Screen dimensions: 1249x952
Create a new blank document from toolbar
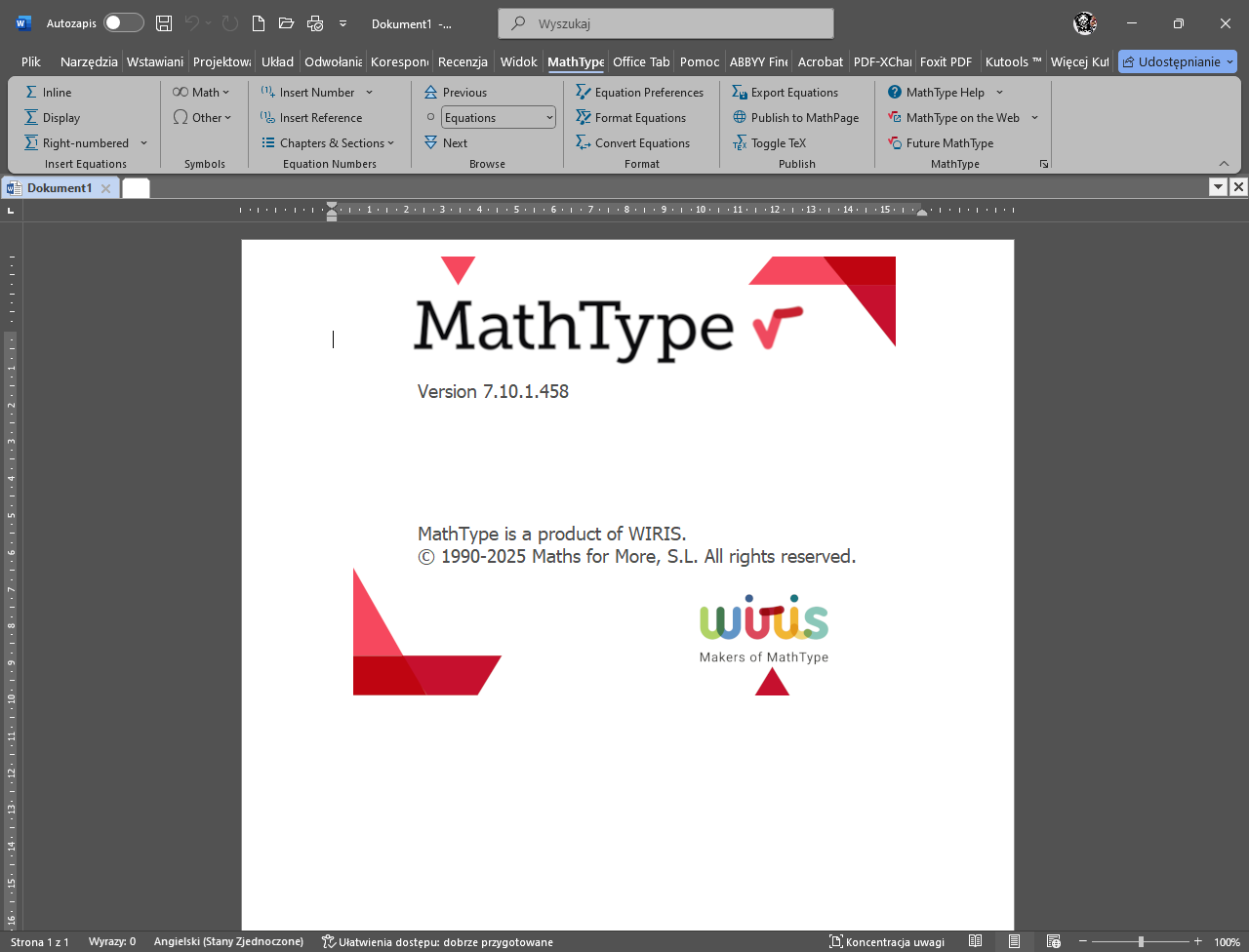[258, 23]
